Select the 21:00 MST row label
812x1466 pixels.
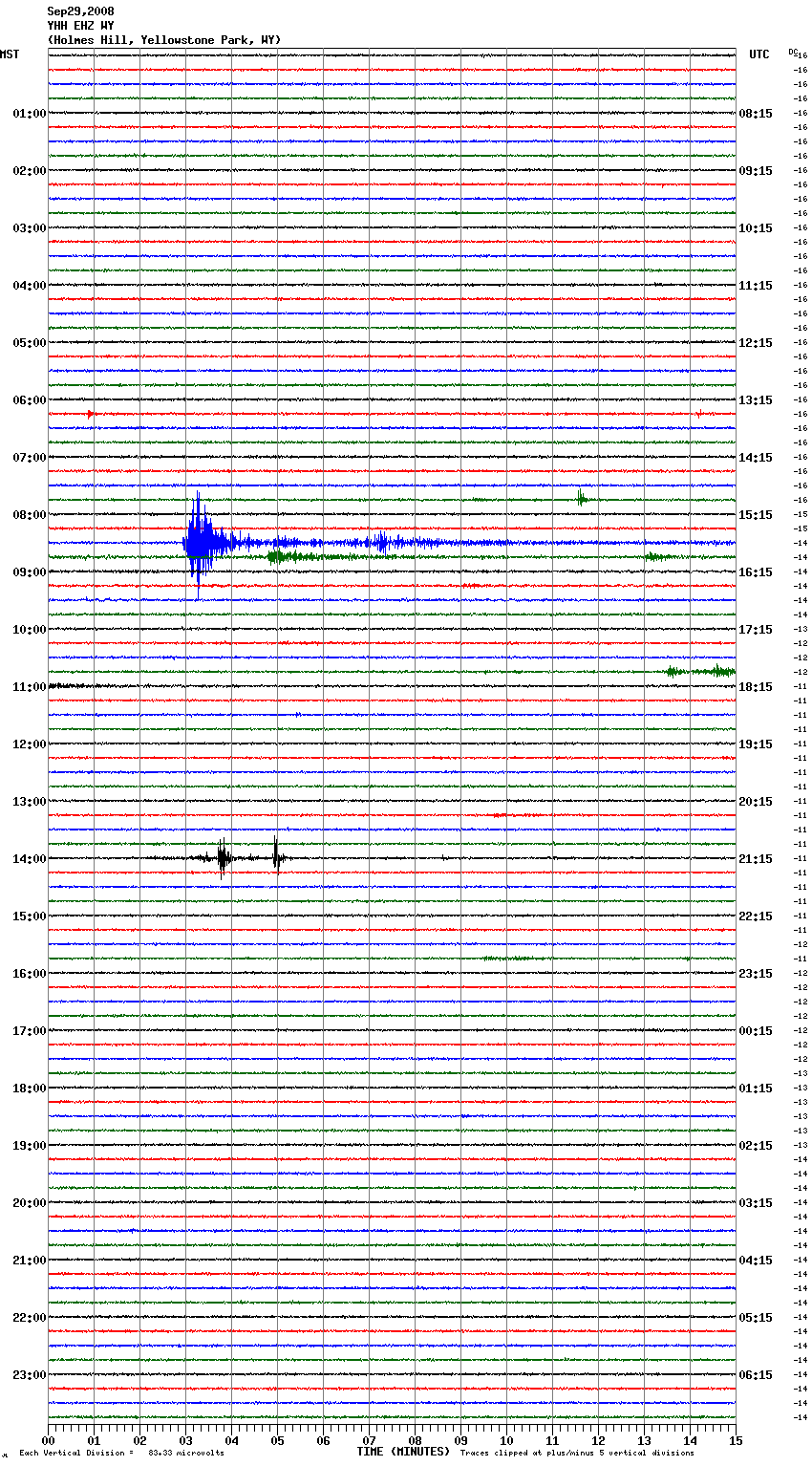pos(29,1261)
